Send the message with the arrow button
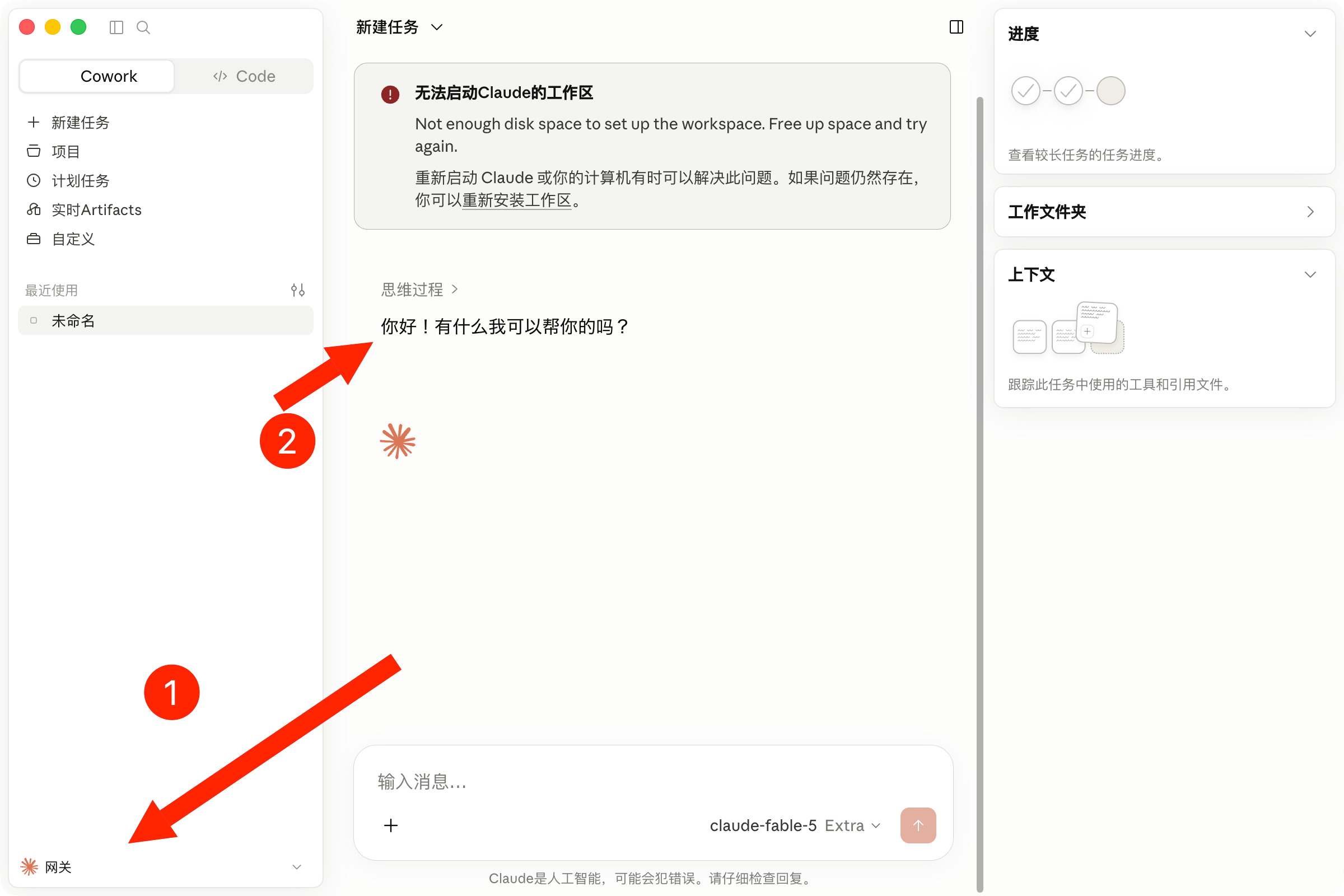 click(x=918, y=825)
